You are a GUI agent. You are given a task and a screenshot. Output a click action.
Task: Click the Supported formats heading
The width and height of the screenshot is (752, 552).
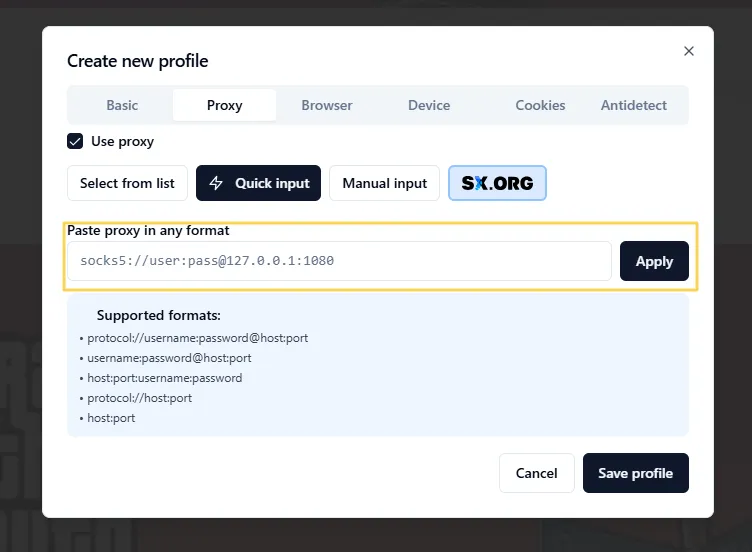click(159, 316)
